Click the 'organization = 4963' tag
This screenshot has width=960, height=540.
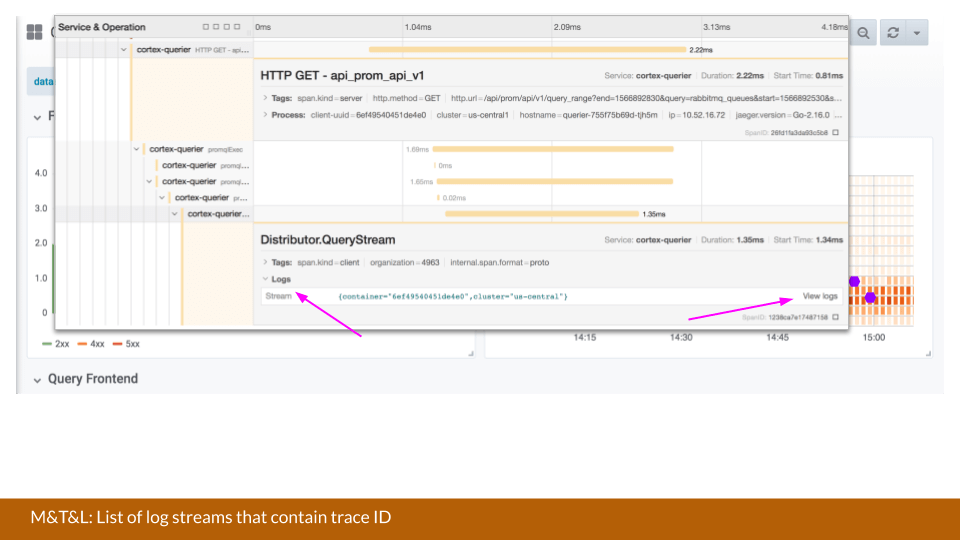405,262
